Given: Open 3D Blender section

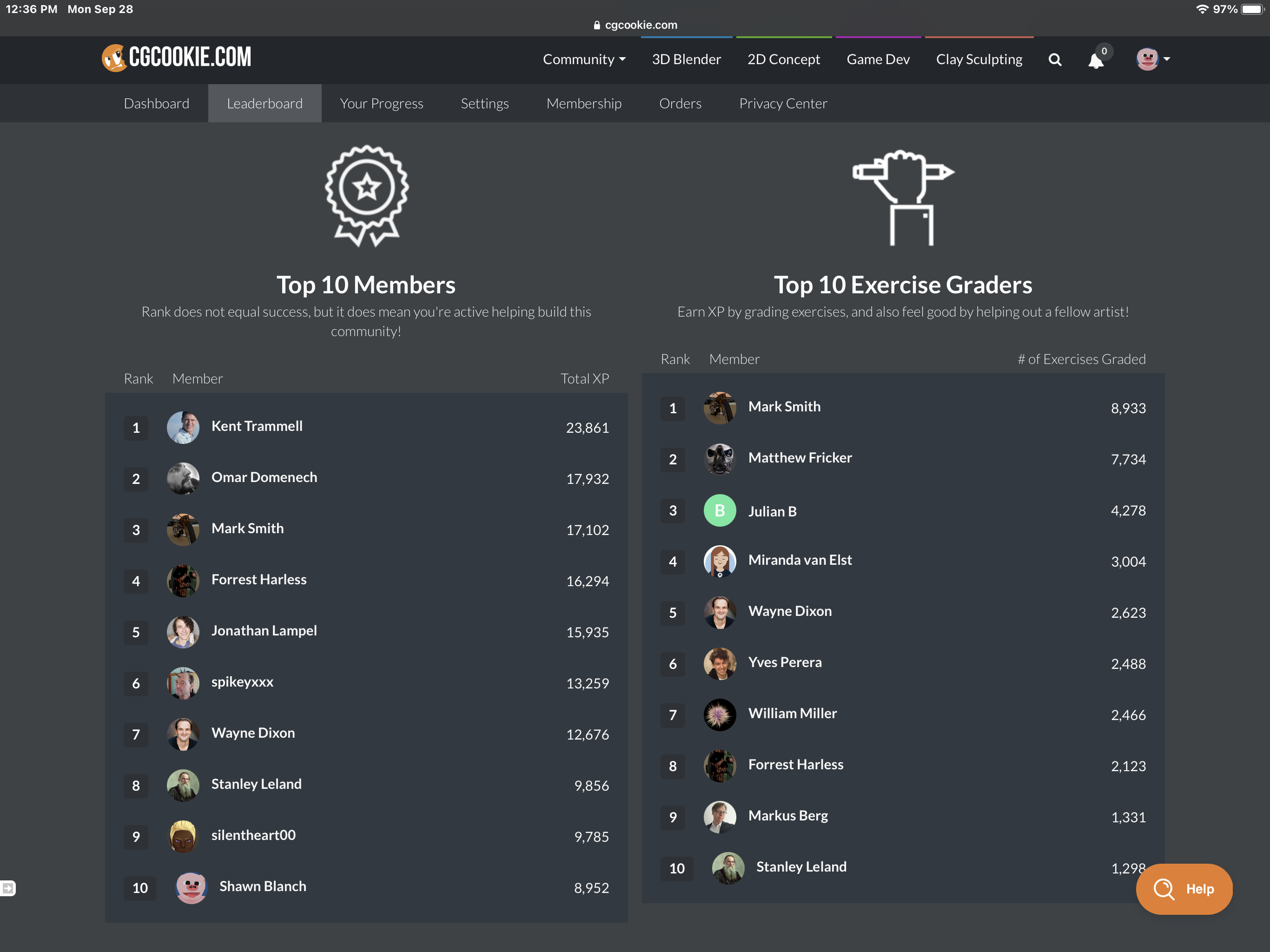Looking at the screenshot, I should coord(686,59).
